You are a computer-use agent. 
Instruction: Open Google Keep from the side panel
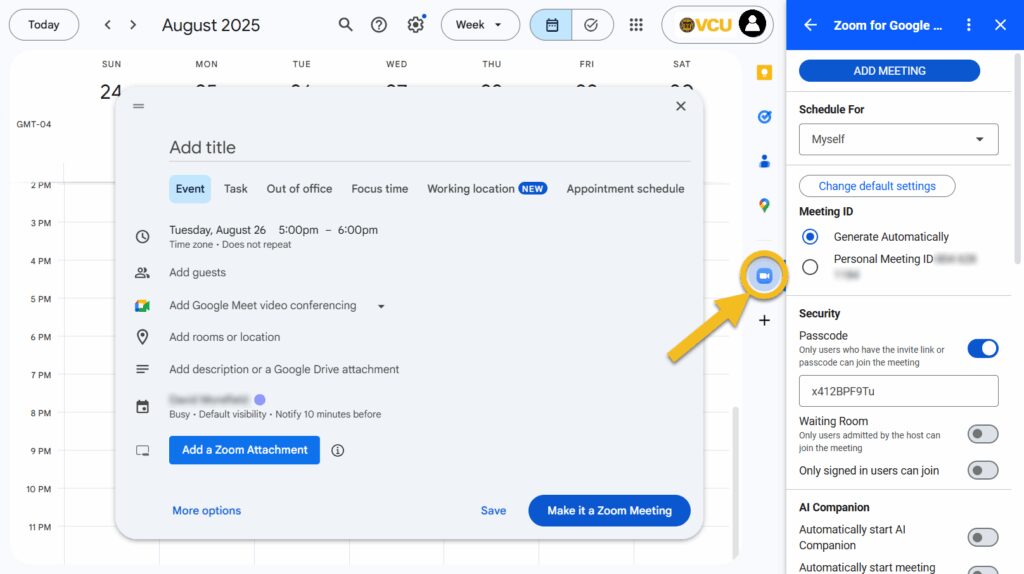tap(764, 73)
